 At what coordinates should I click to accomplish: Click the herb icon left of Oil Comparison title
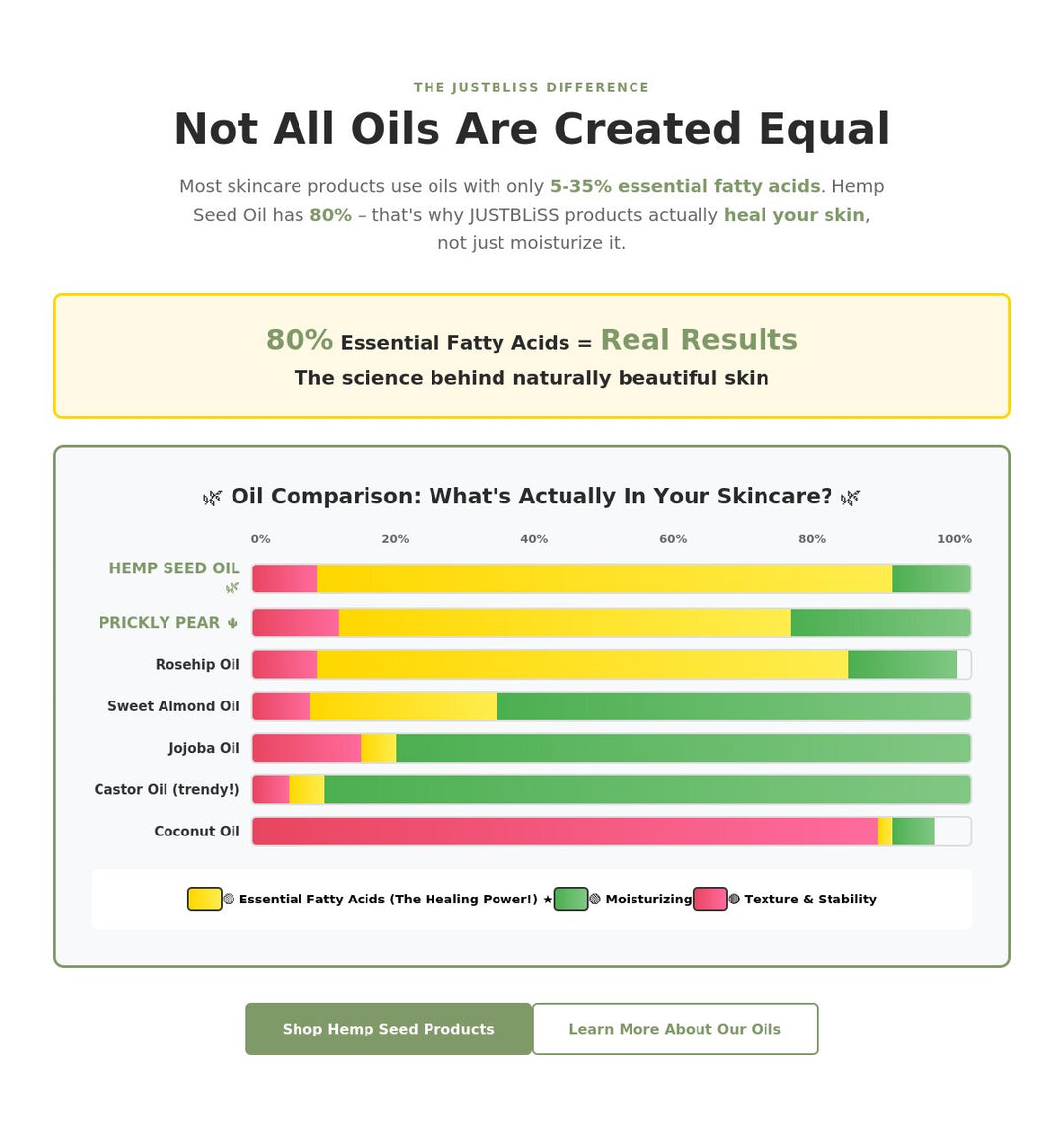click(212, 498)
